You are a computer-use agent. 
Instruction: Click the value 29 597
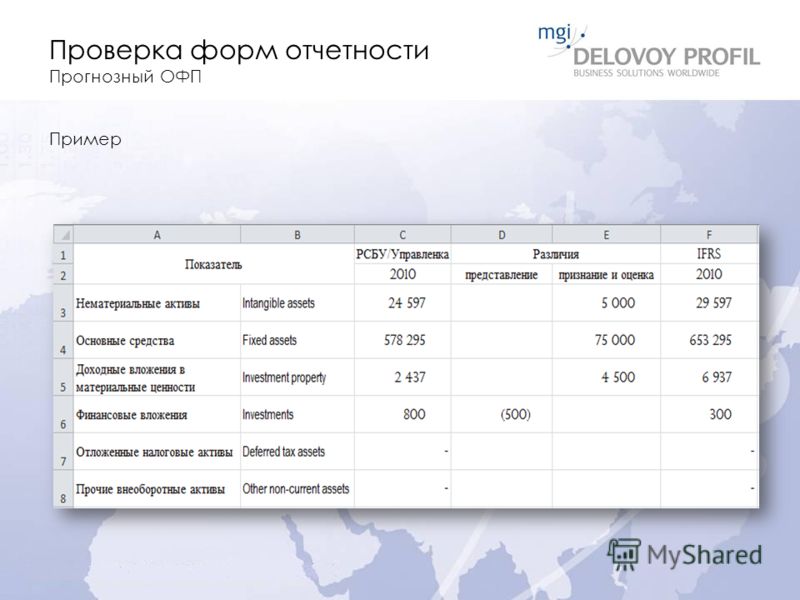714,303
